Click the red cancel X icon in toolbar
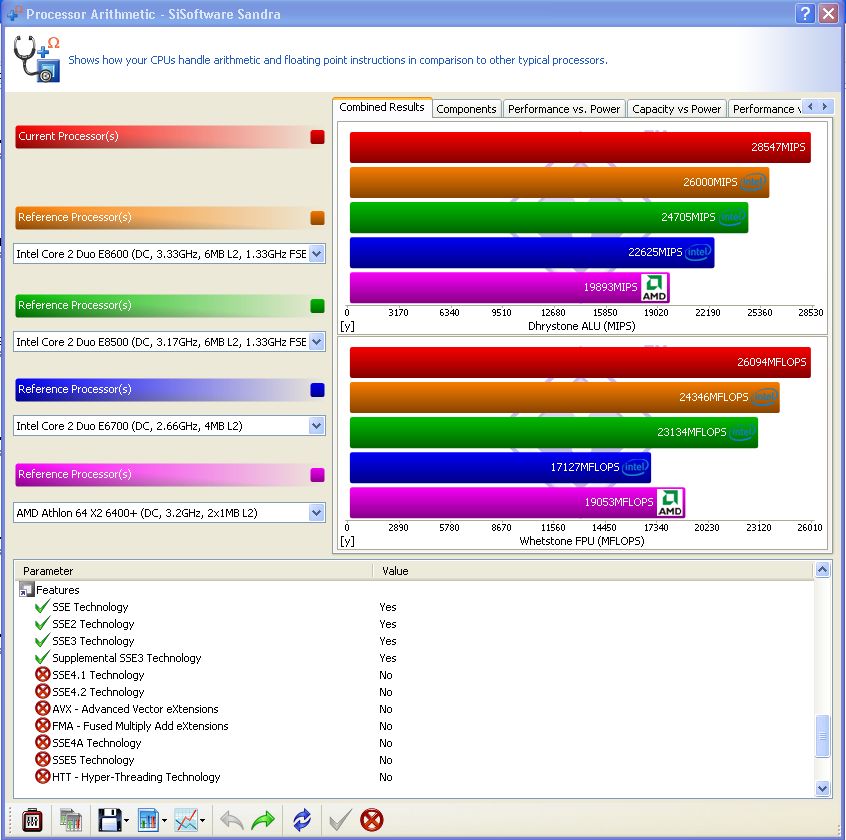846x840 pixels. pyautogui.click(x=372, y=821)
